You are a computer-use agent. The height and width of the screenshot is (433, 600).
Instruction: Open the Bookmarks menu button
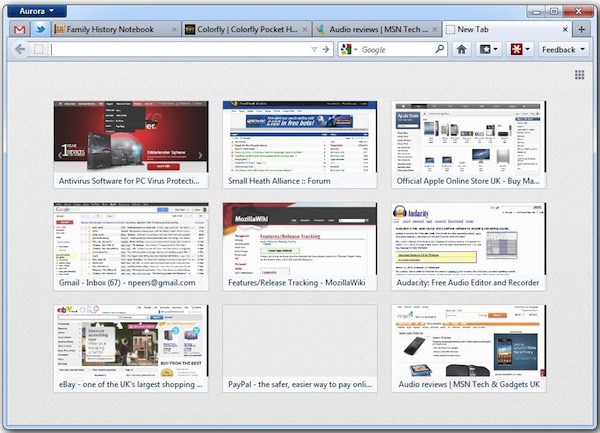click(x=488, y=49)
